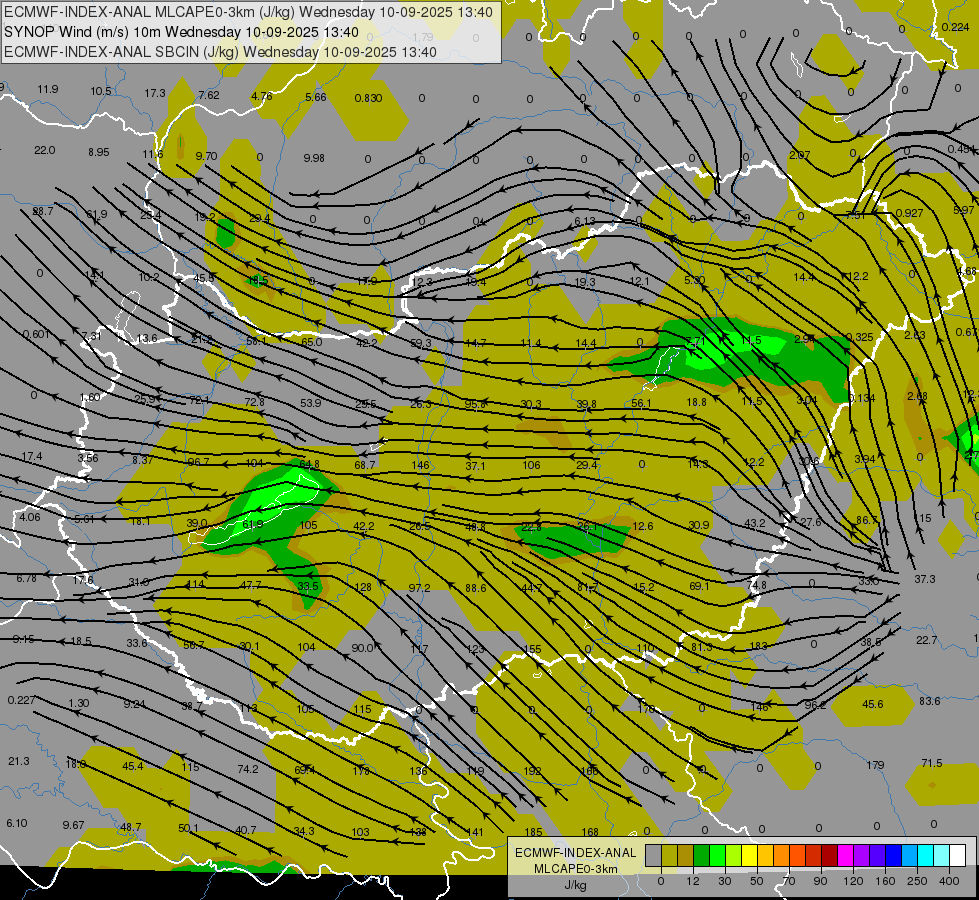Click the map value 64.8
979x900 pixels.
309,464
